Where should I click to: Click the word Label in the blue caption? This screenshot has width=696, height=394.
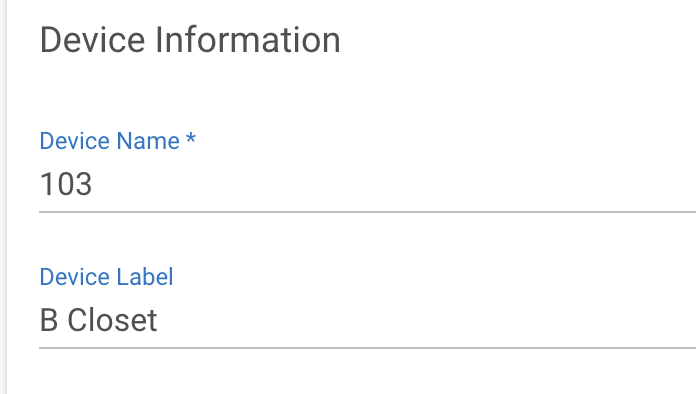(145, 277)
